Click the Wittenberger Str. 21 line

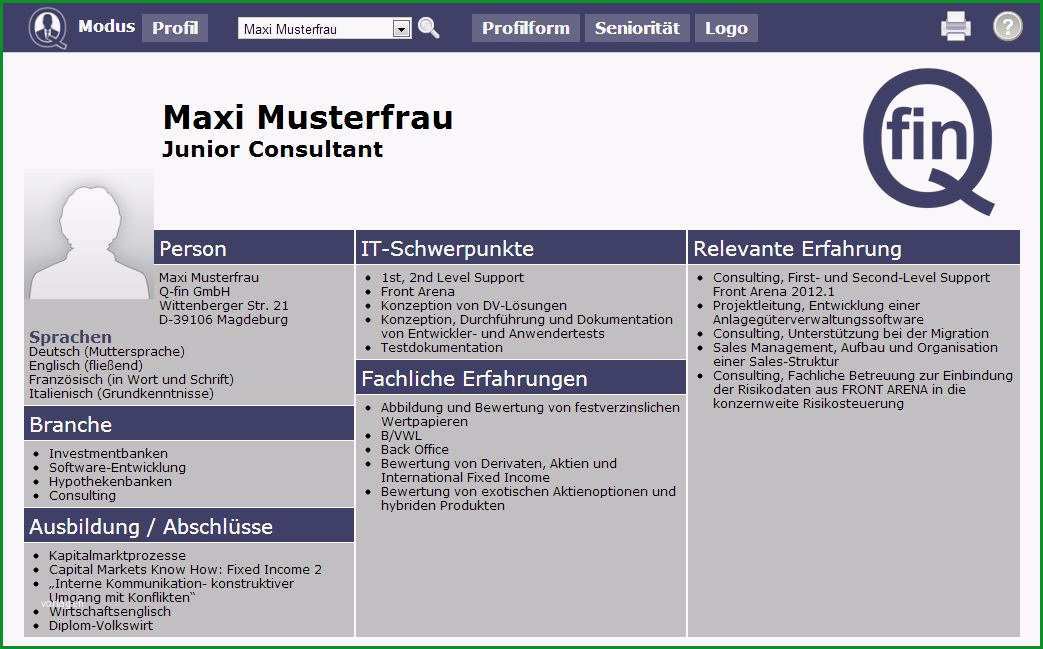point(224,305)
